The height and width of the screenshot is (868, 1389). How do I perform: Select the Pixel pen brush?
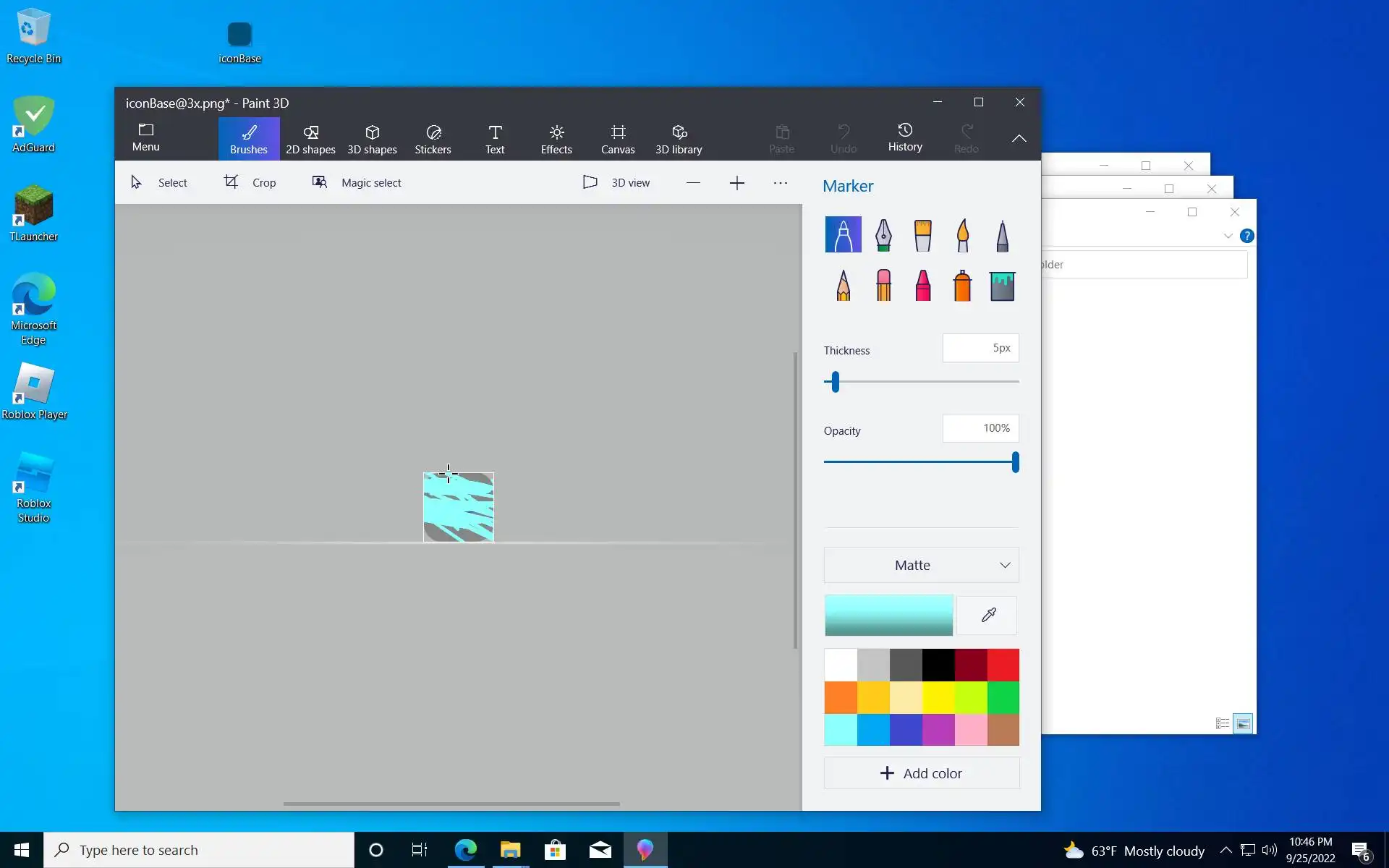click(1002, 234)
